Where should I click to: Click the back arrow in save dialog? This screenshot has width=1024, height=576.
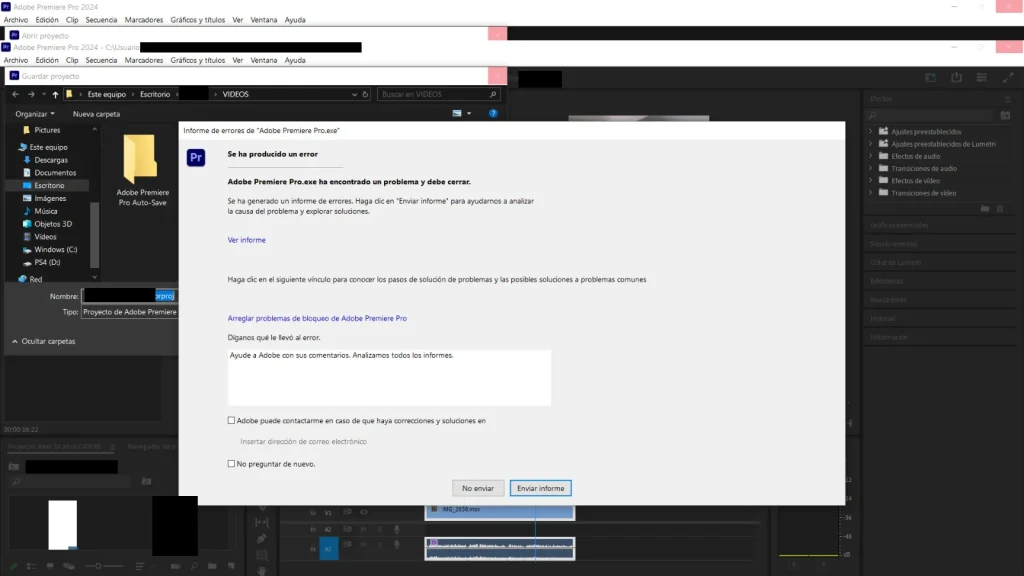[x=15, y=94]
